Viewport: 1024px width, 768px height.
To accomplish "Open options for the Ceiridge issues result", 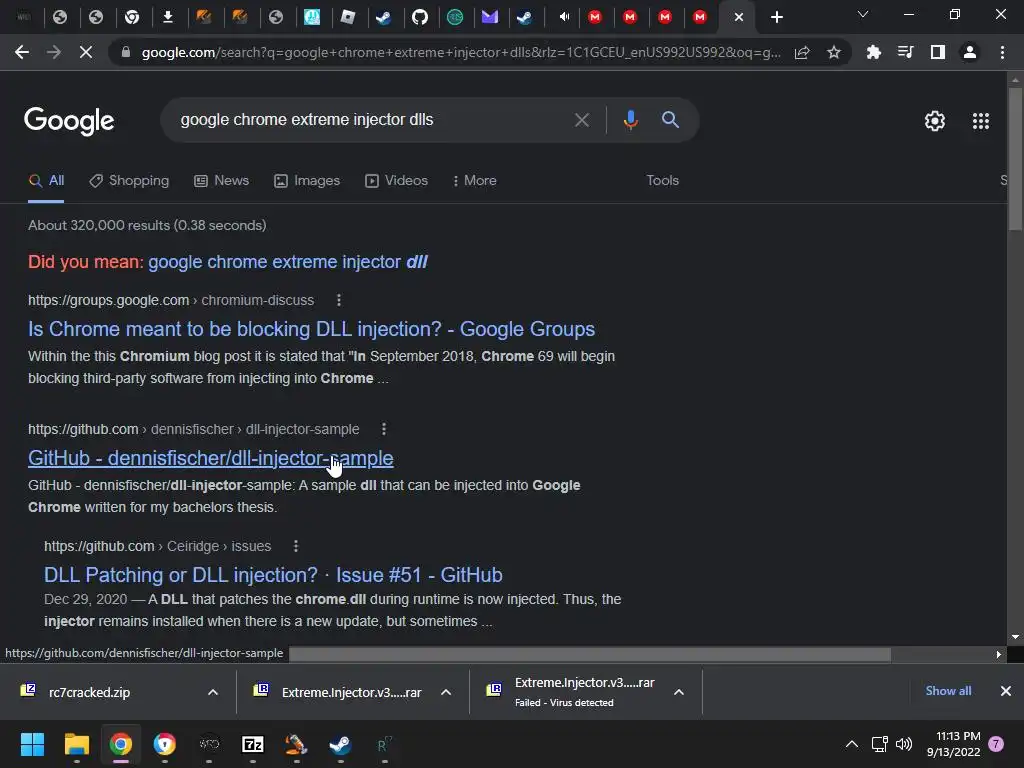I will click(x=296, y=546).
